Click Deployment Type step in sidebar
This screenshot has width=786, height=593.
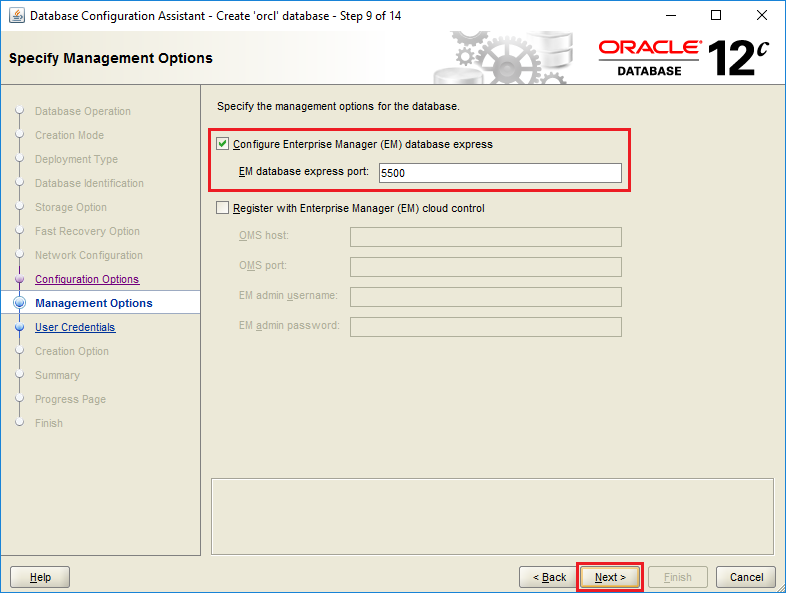pos(77,159)
